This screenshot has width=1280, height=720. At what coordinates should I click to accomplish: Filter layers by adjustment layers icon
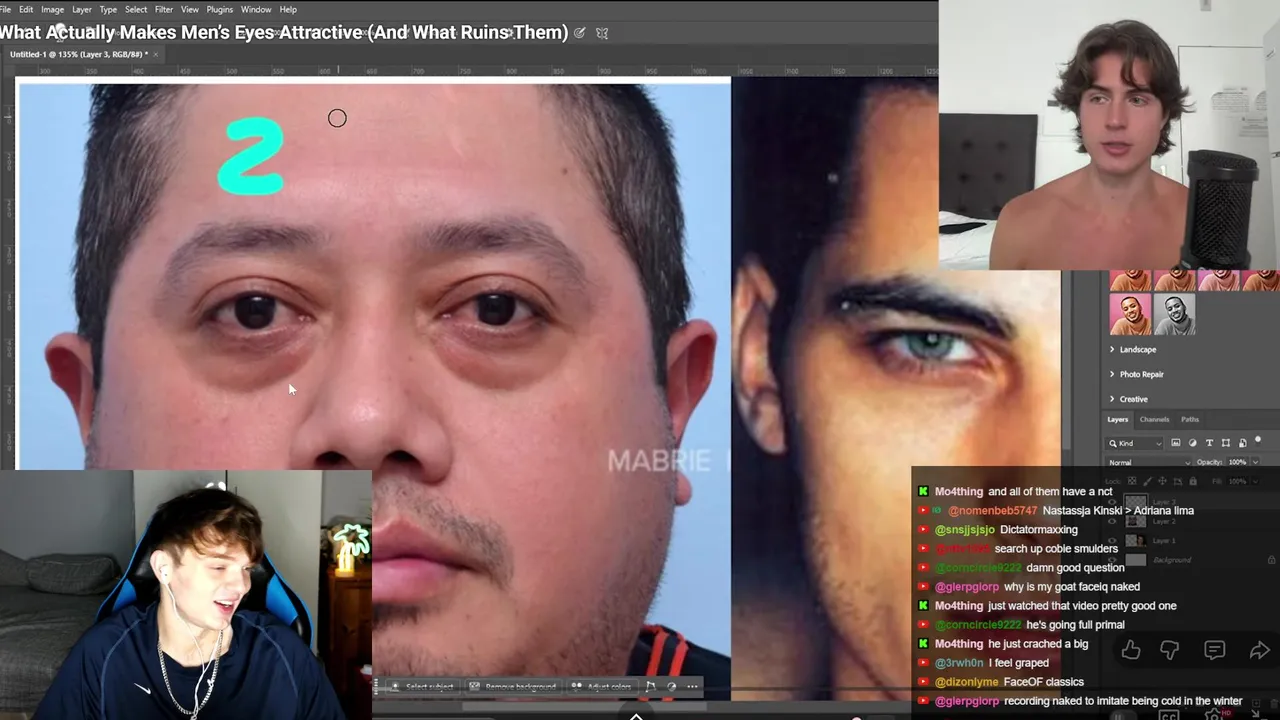coord(1192,443)
